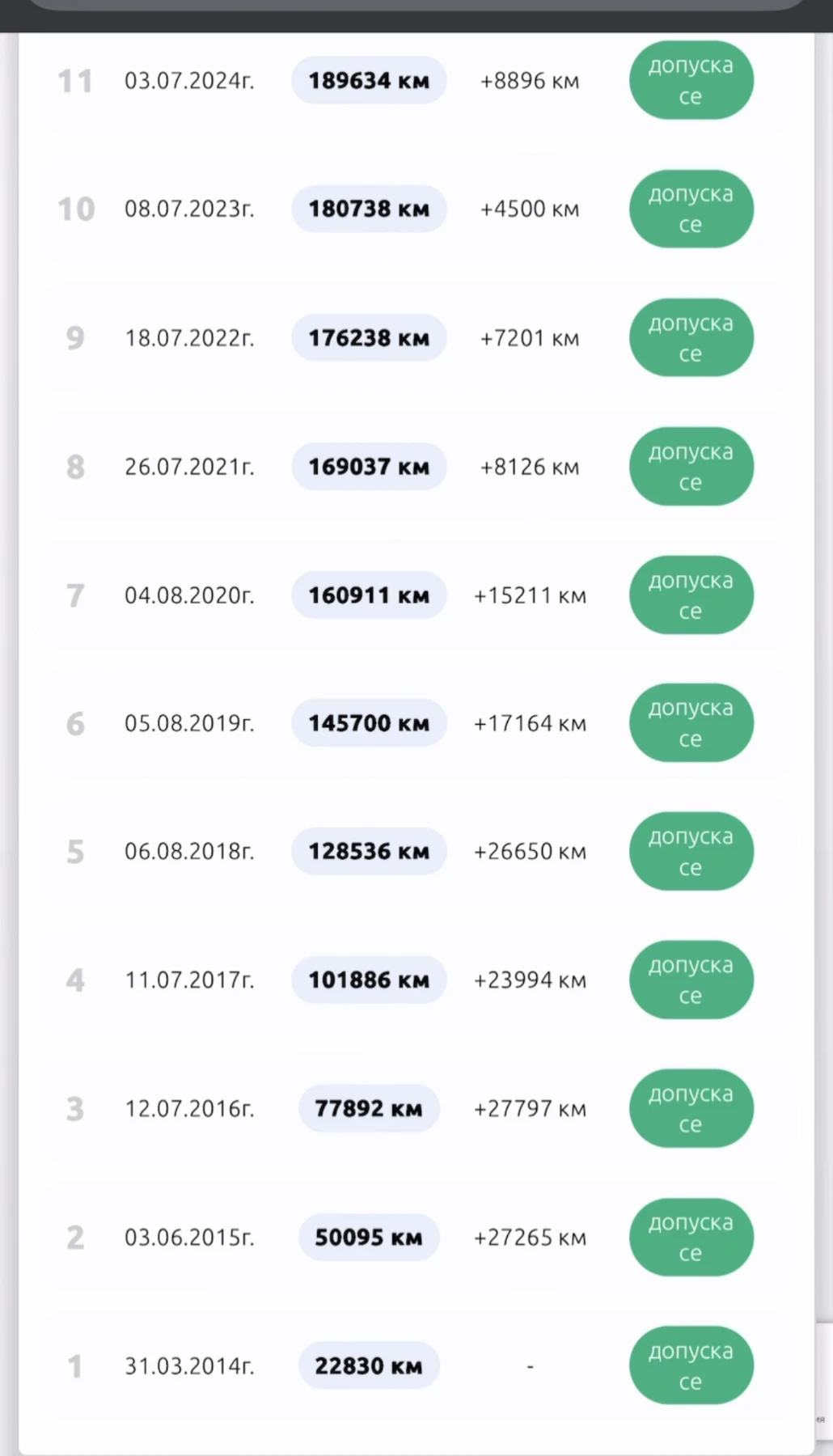Click the +26650 км difference value

pyautogui.click(x=530, y=851)
